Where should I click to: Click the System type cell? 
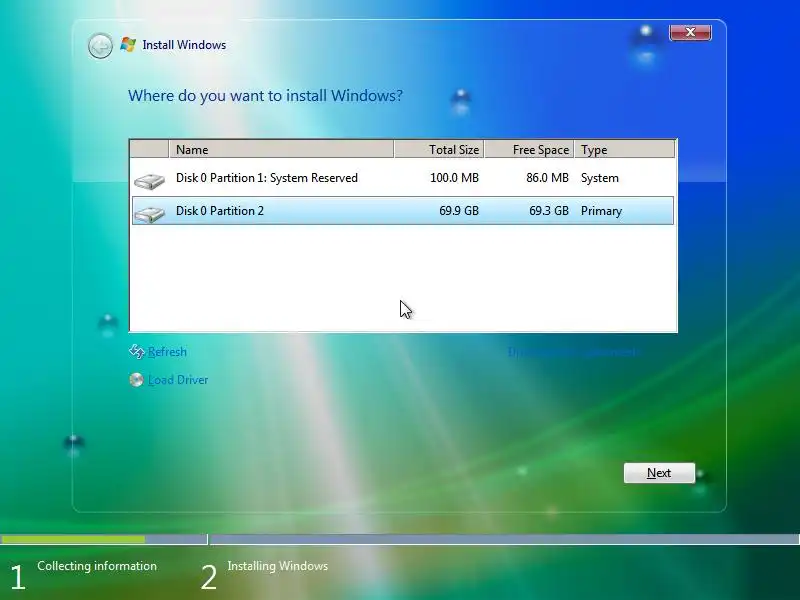point(599,178)
